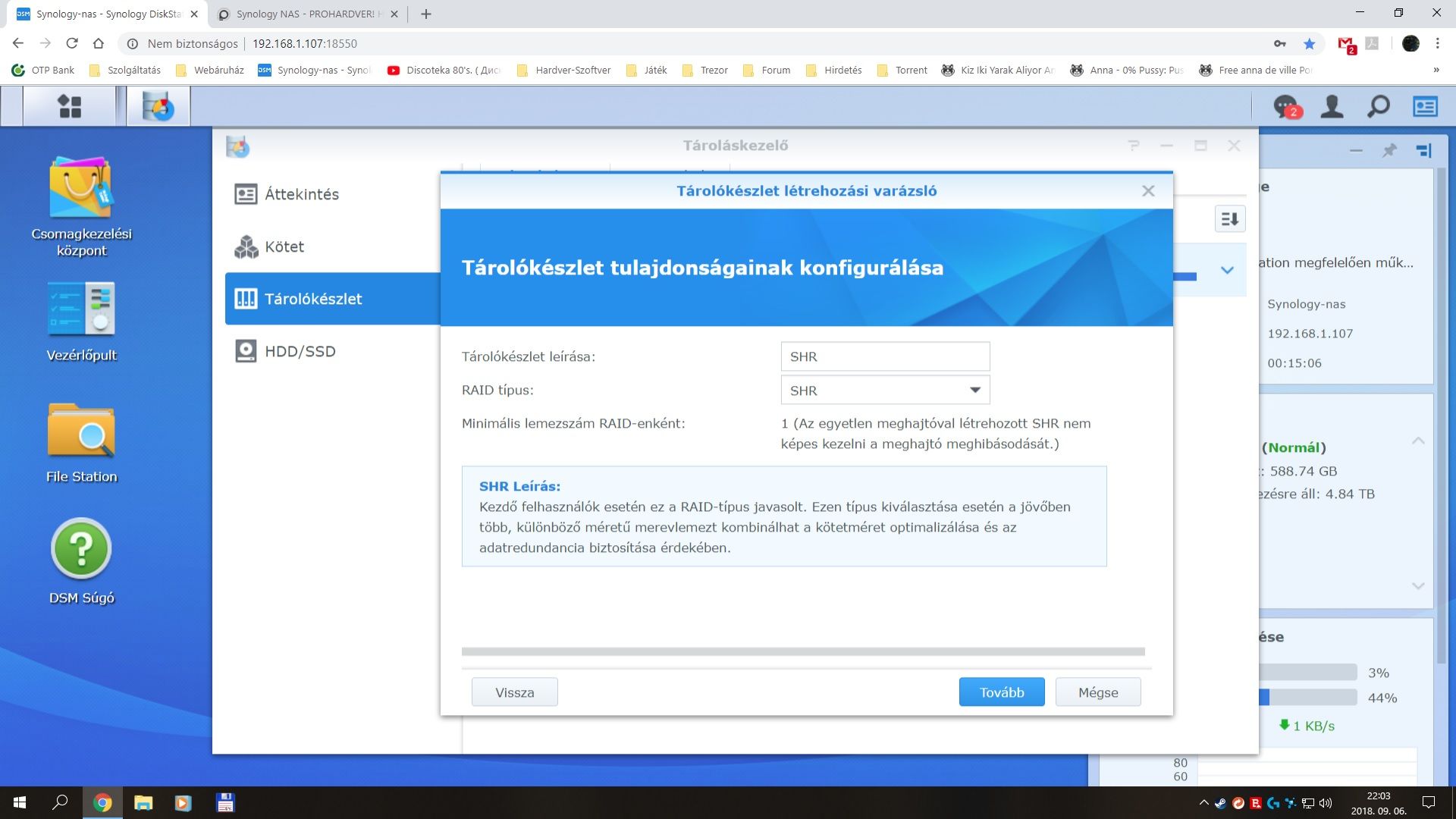Reload the browser page
Screen dimensions: 1456x819
[71, 43]
